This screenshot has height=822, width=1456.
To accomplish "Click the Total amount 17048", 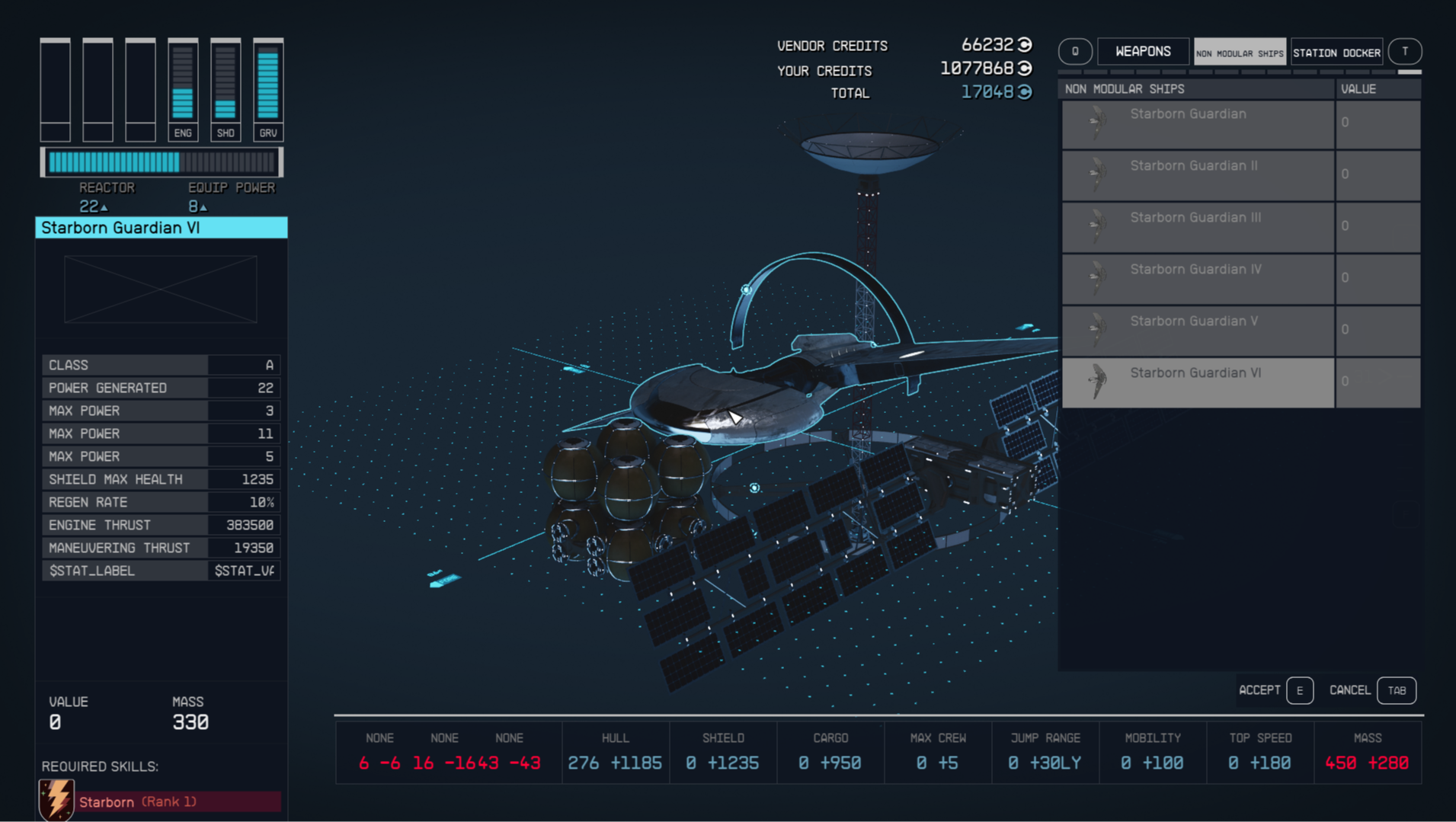I will [987, 92].
